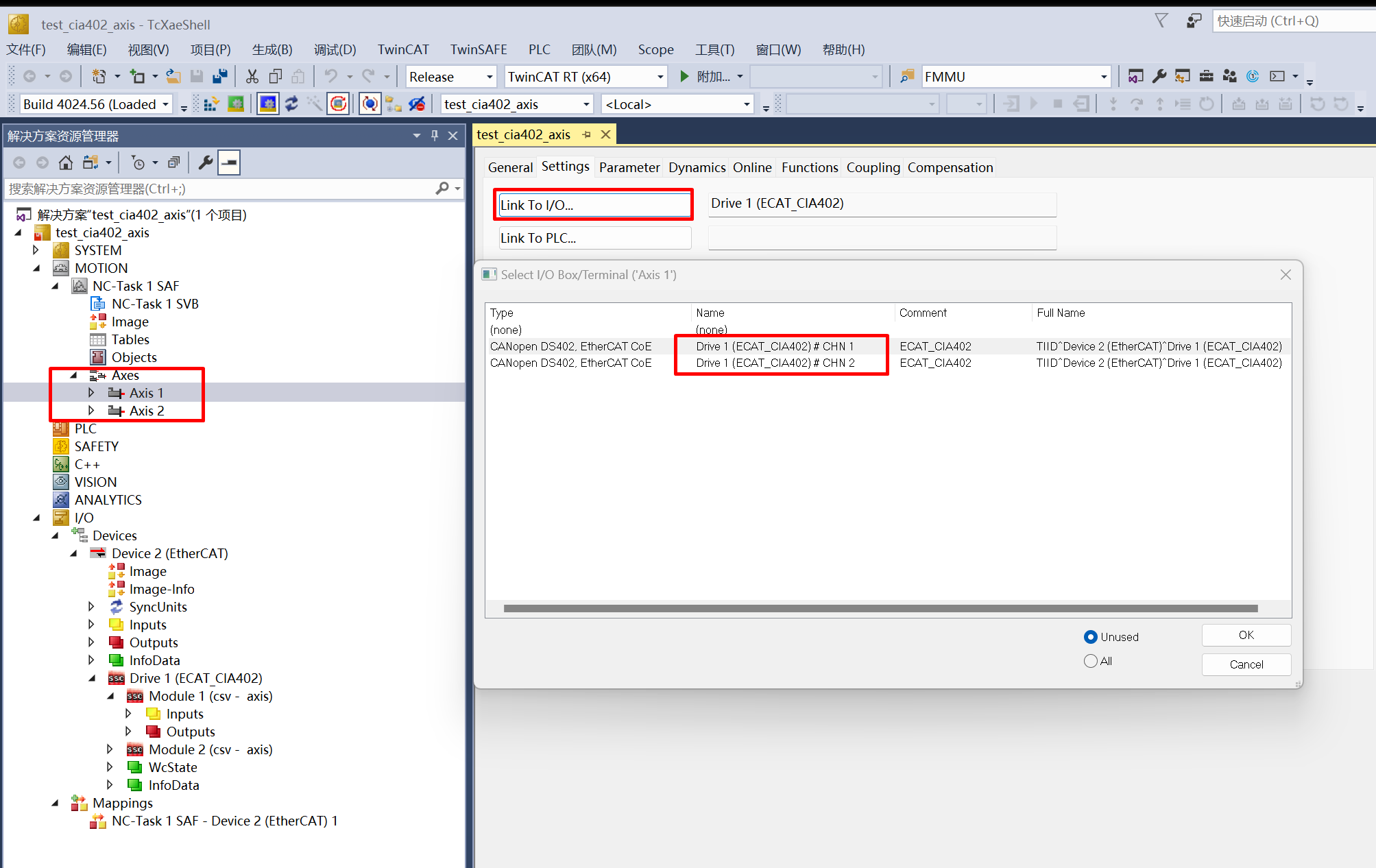Screen dimensions: 1376x868
Task: Click the Save All icon
Action: (220, 76)
